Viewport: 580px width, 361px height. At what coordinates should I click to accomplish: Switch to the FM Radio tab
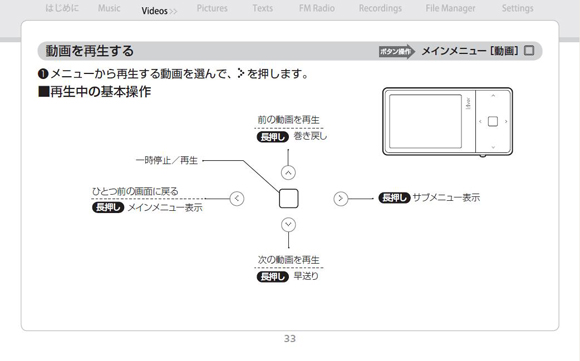pos(317,8)
